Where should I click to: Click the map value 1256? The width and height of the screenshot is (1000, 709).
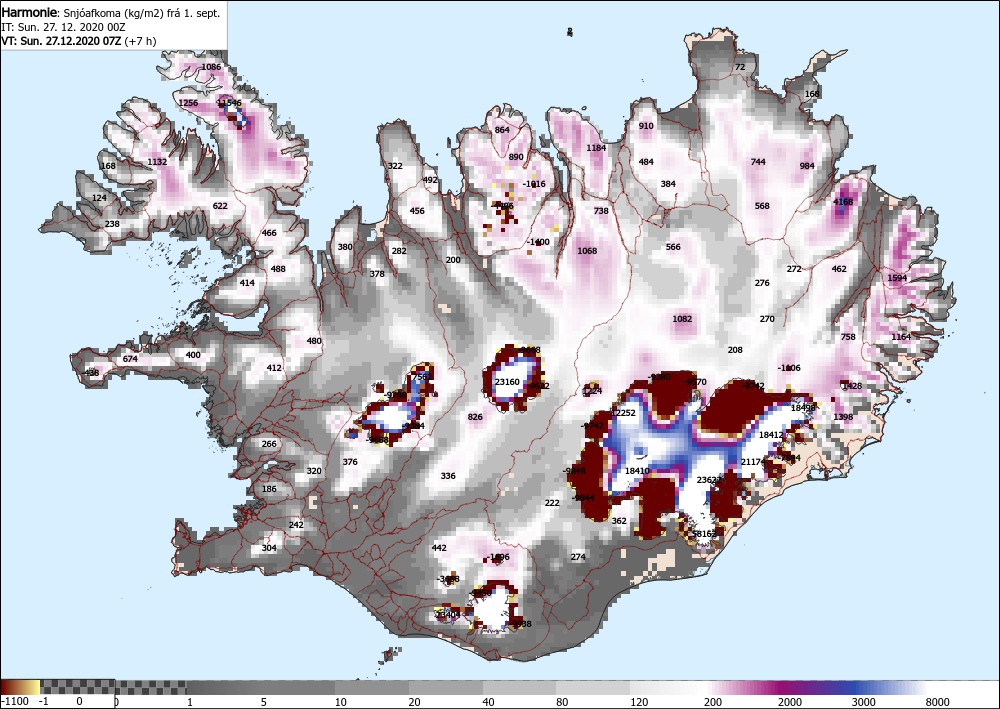click(x=188, y=103)
